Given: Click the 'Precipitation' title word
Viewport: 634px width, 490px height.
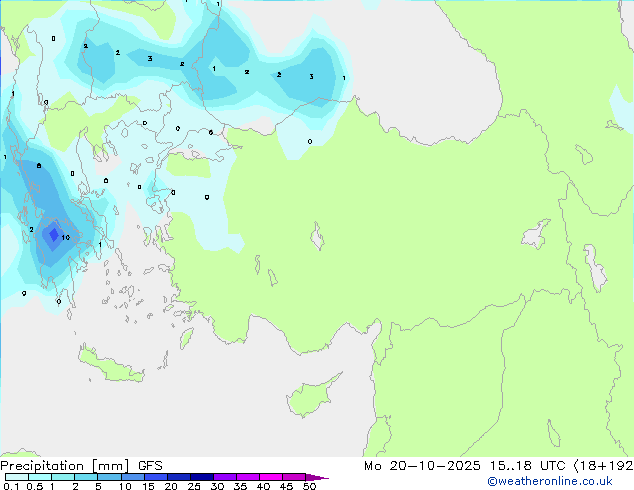Looking at the screenshot, I should point(42,466).
